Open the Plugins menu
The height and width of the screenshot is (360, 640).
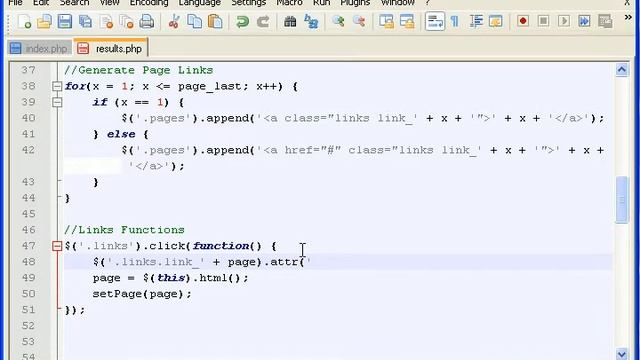point(355,3)
